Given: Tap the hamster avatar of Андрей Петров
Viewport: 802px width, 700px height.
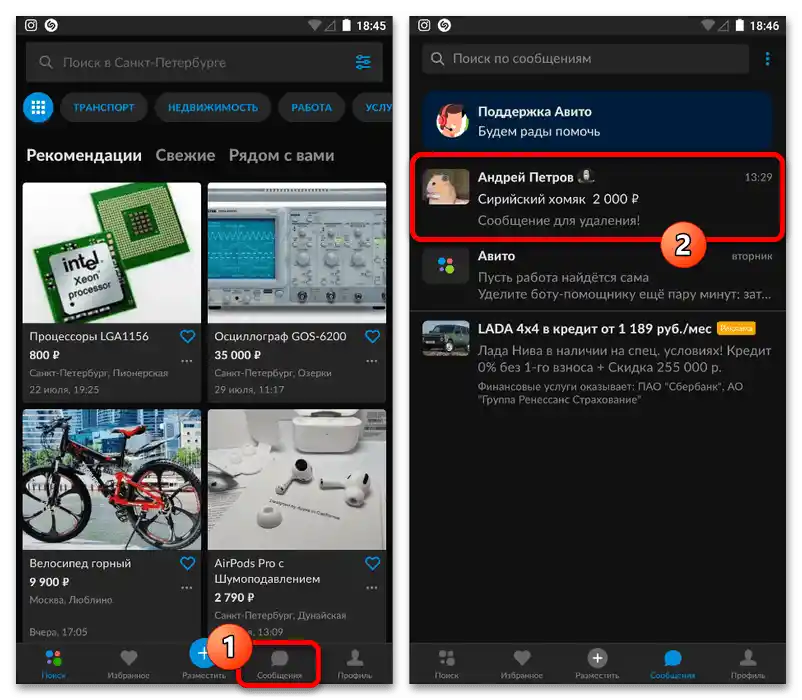Looking at the screenshot, I should (446, 187).
